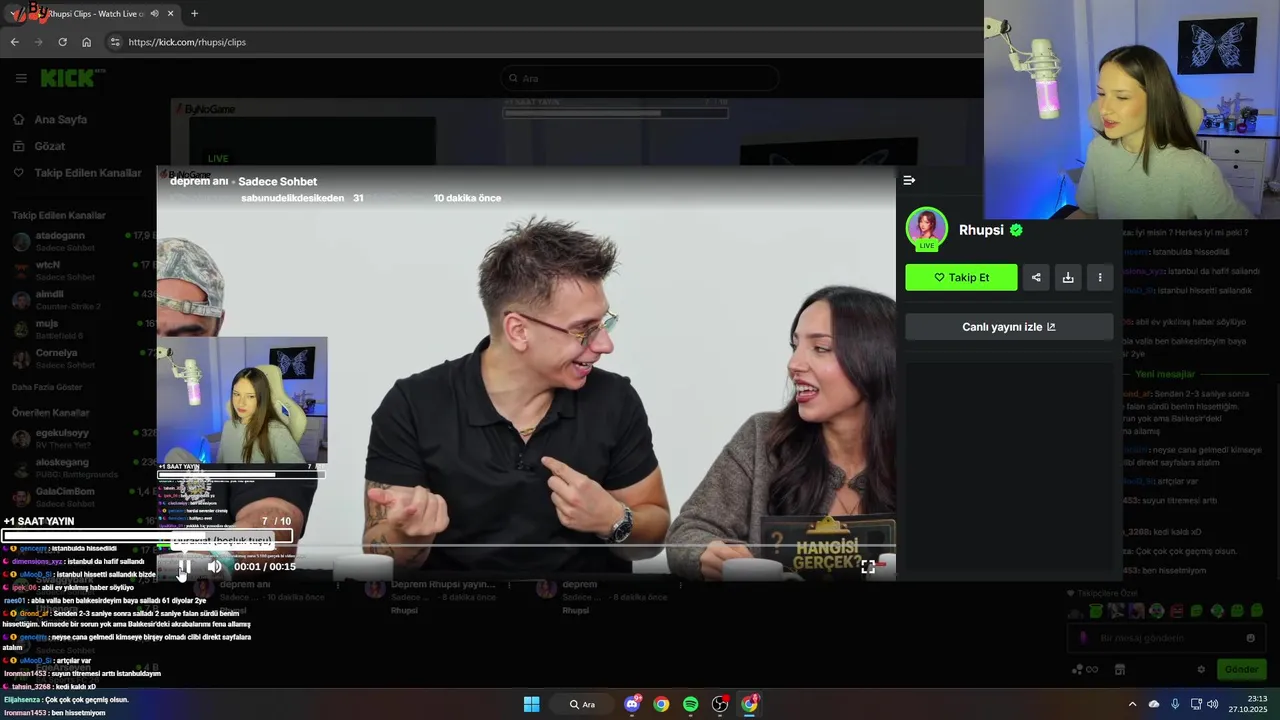Open the taskbar microphone indicator
Screen dimensions: 1280x720
tap(1175, 704)
